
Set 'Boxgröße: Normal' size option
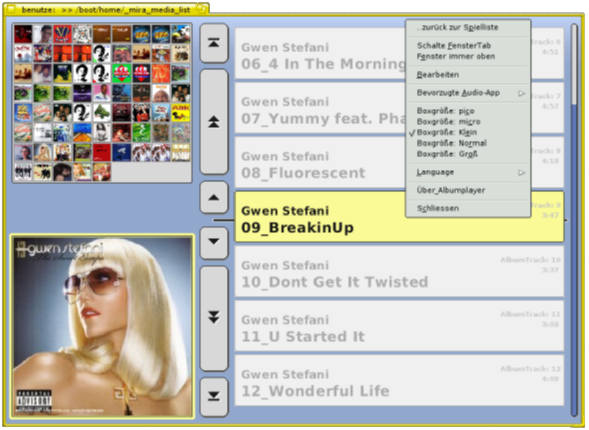point(468,143)
